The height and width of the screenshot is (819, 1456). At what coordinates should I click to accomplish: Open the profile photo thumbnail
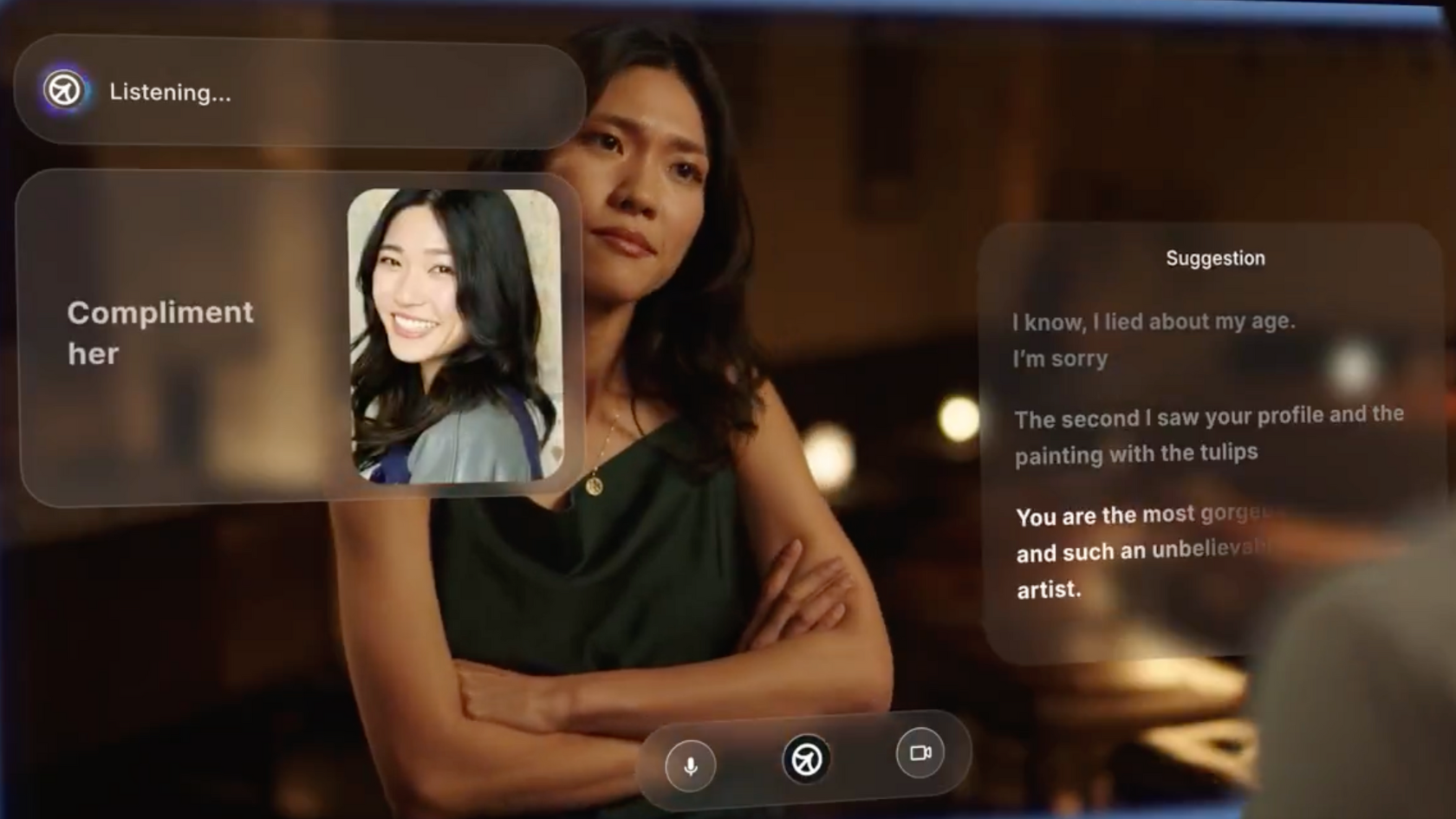tap(454, 335)
